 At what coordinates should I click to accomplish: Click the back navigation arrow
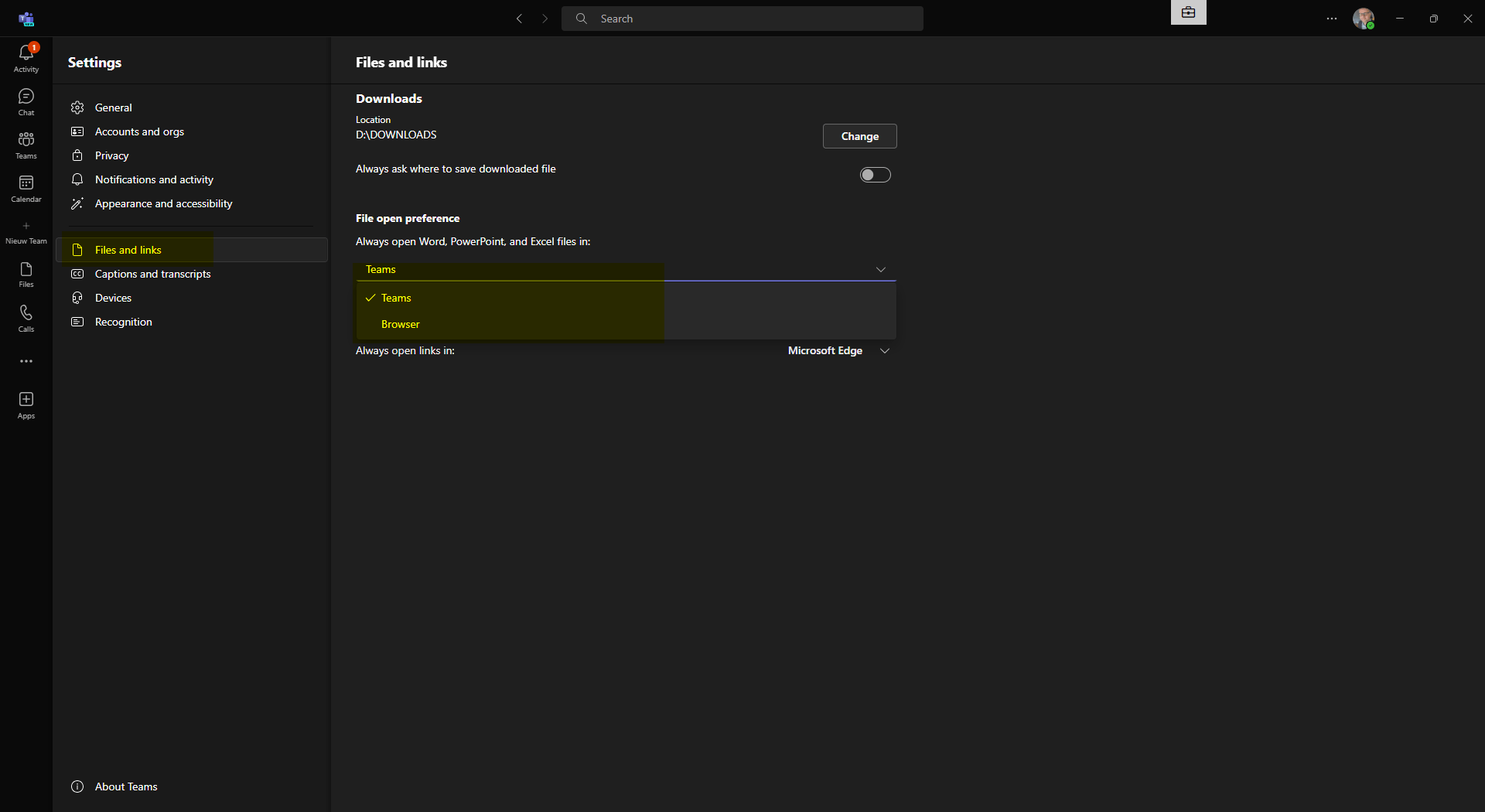pyautogui.click(x=519, y=19)
